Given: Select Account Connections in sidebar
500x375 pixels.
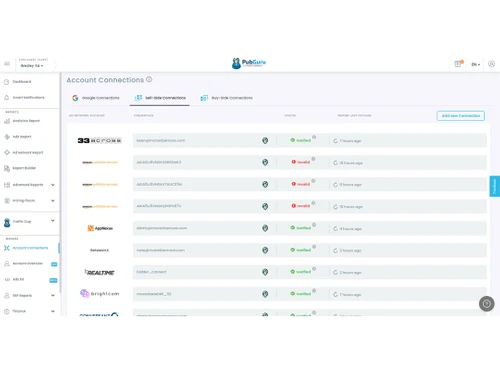Looking at the screenshot, I should tap(30, 248).
